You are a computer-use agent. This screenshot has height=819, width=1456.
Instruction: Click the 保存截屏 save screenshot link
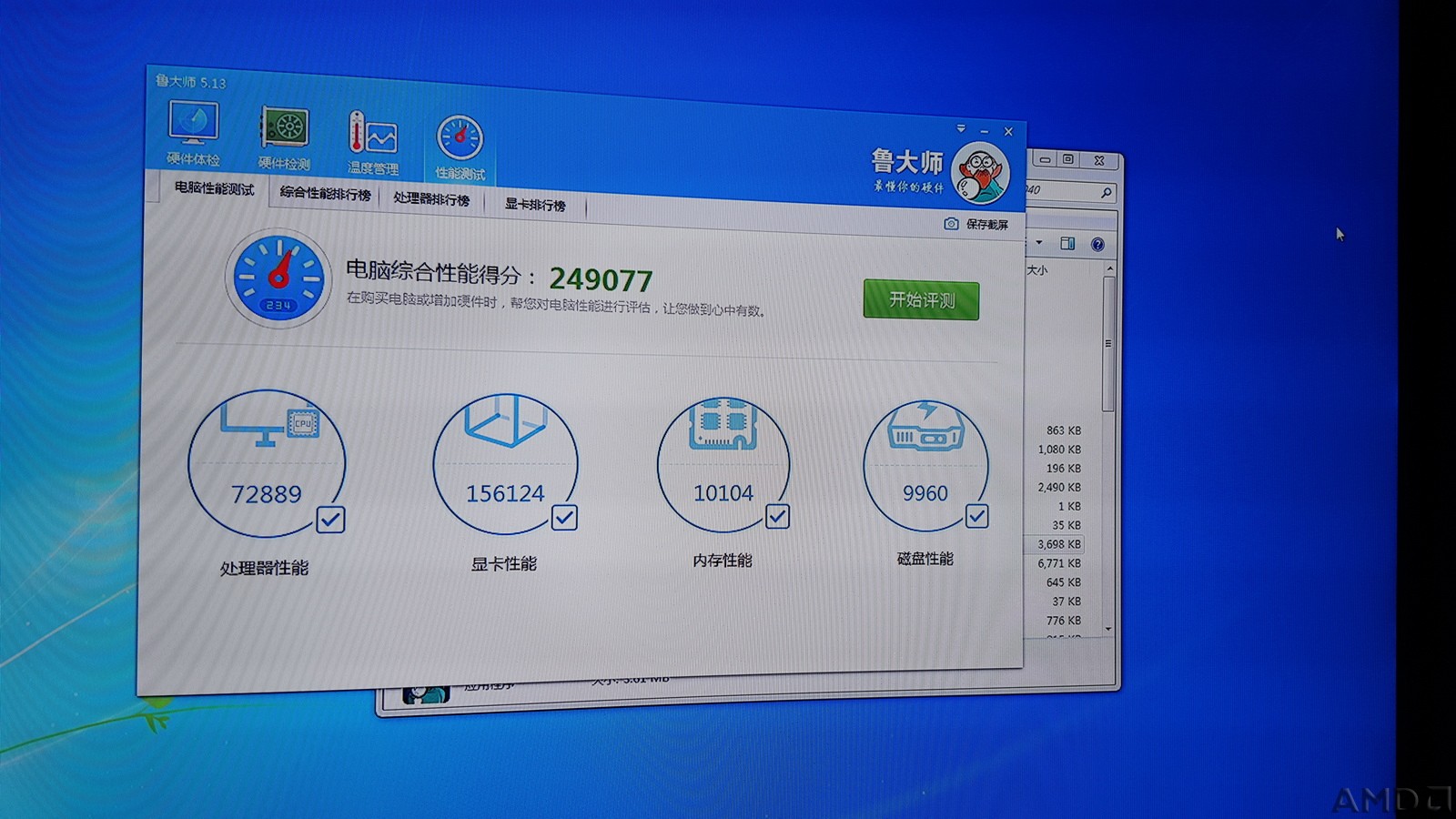(x=987, y=224)
